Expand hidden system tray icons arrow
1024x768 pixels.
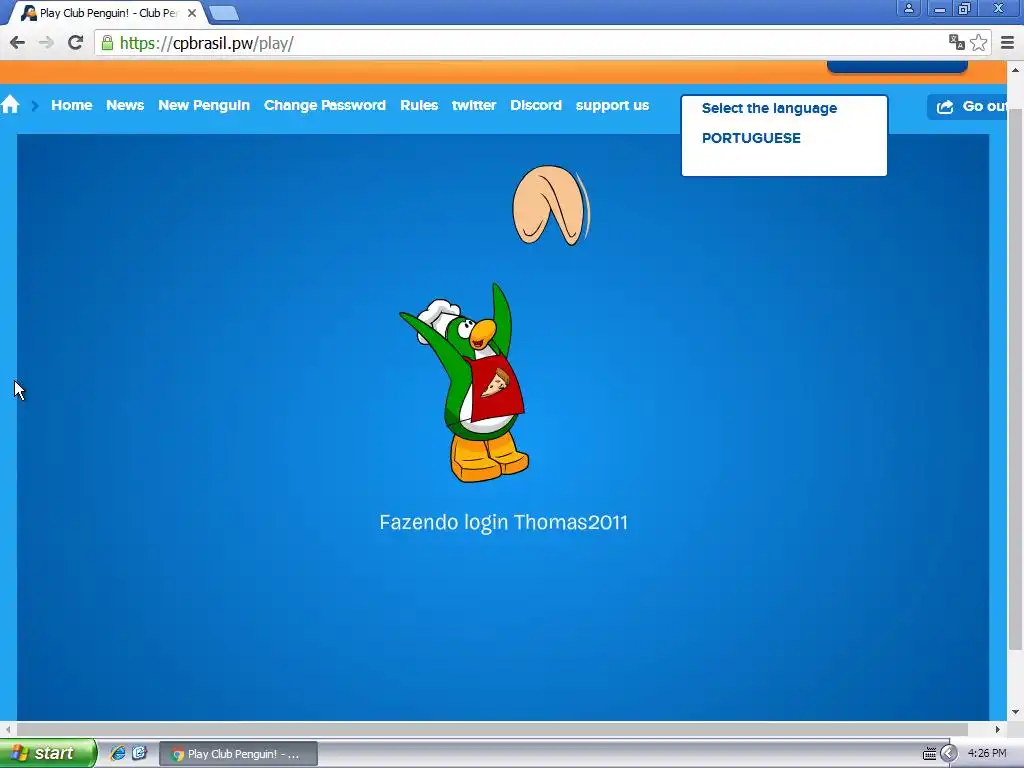(948, 754)
